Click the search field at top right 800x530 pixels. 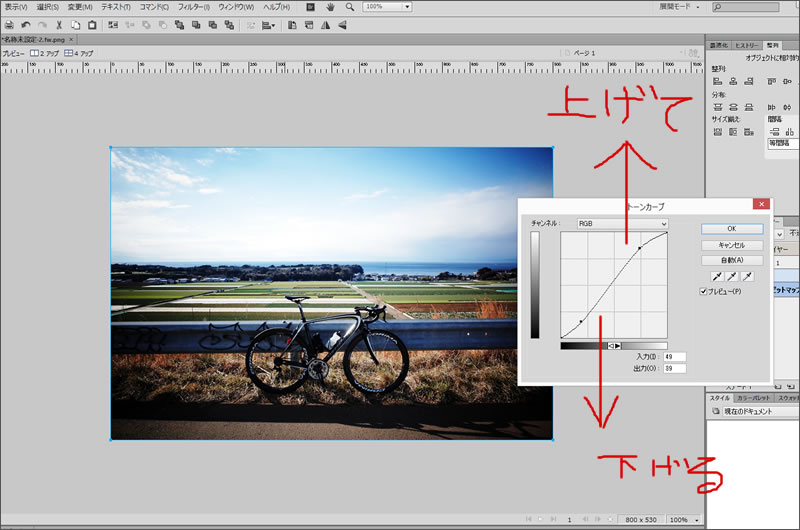pos(746,7)
